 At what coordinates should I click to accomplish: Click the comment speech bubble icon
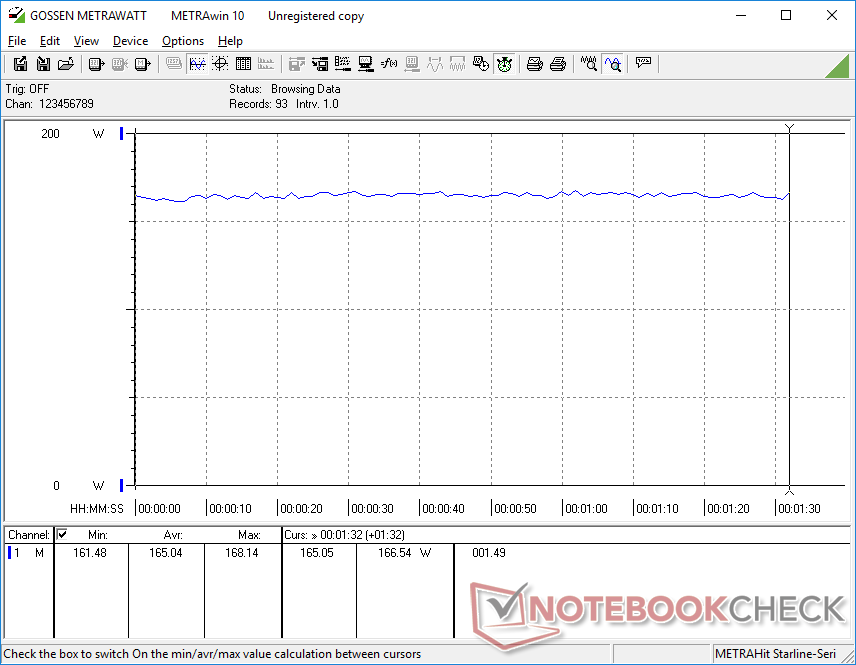pos(643,64)
